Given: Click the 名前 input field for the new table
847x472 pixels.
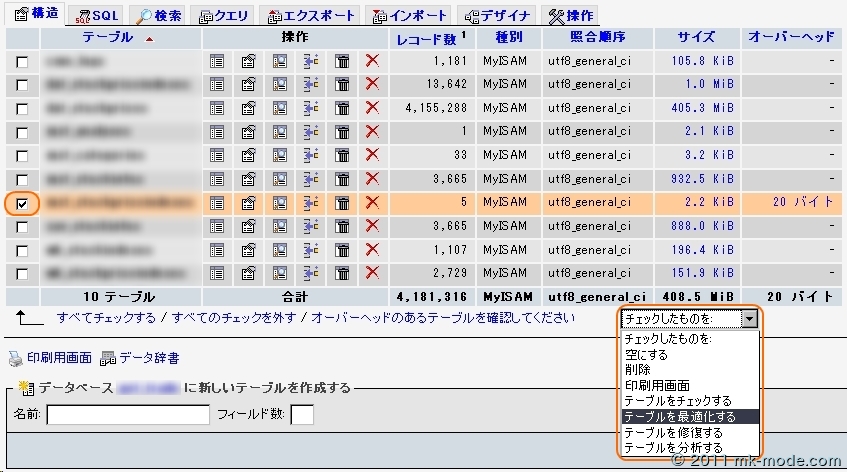Looking at the screenshot, I should coord(128,414).
